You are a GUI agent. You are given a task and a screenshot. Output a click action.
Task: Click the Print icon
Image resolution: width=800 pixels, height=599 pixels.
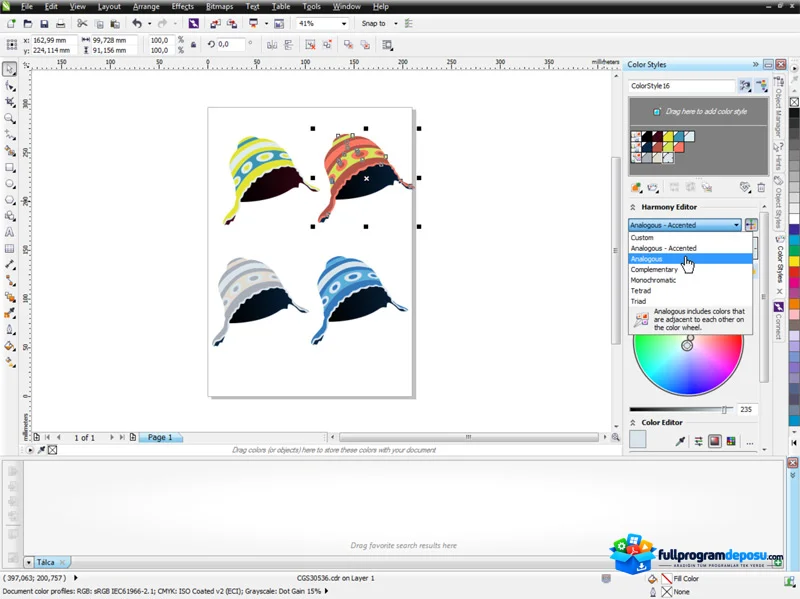[60, 23]
